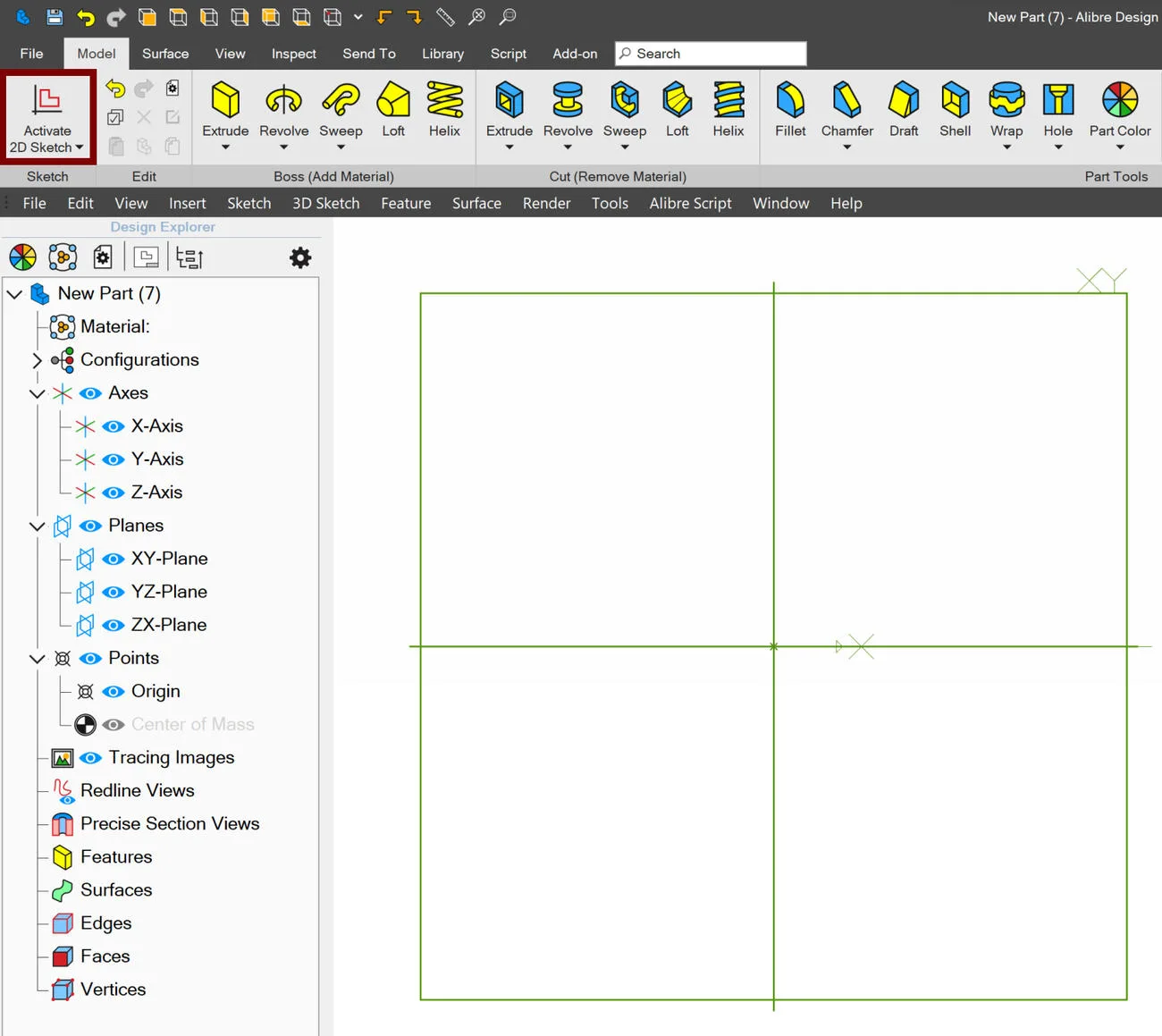Image resolution: width=1162 pixels, height=1036 pixels.
Task: Click the Hole tool icon
Action: (x=1057, y=100)
